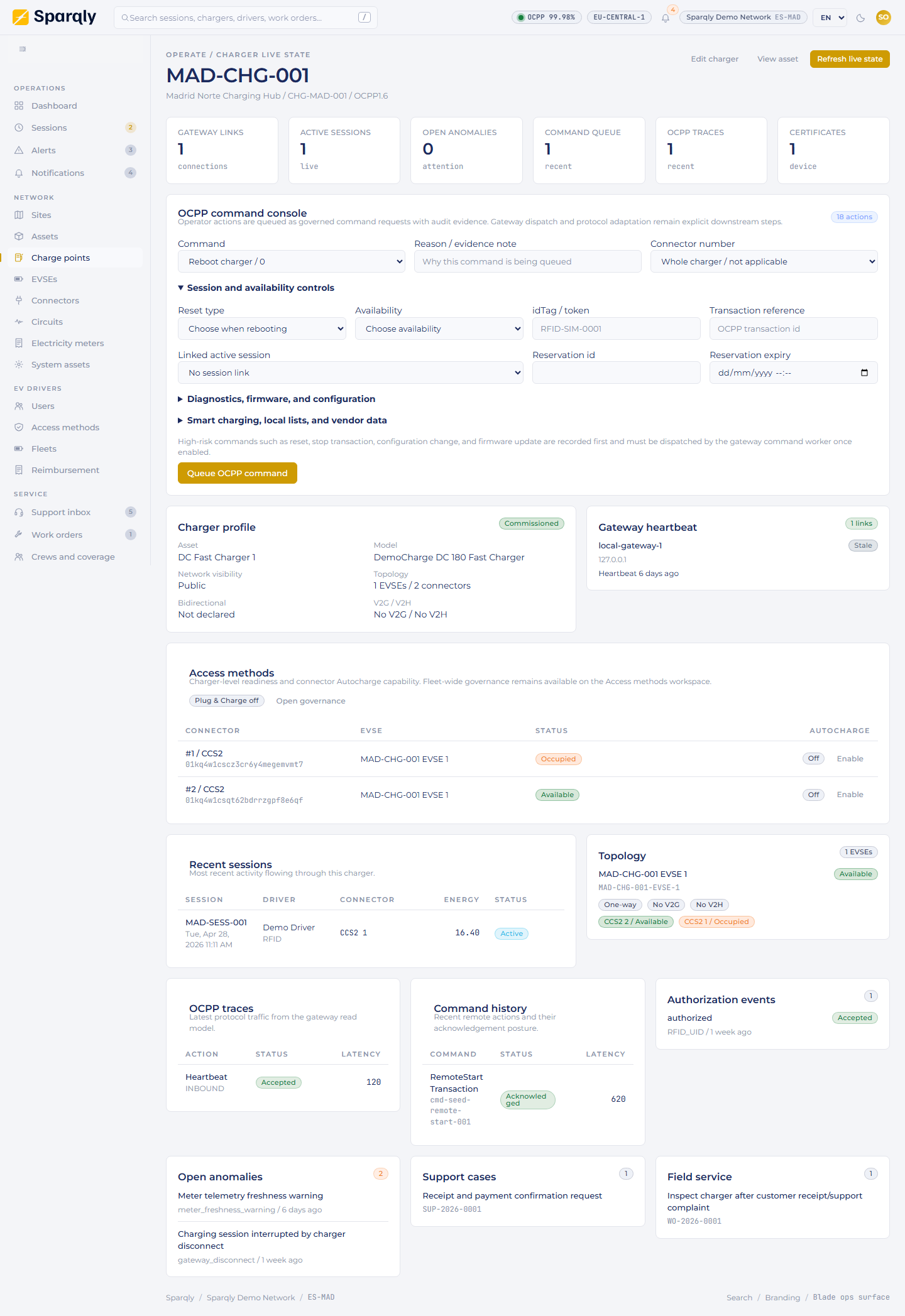Click the Reason / evidence note field
Screen dimensions: 905x1316
(528, 261)
